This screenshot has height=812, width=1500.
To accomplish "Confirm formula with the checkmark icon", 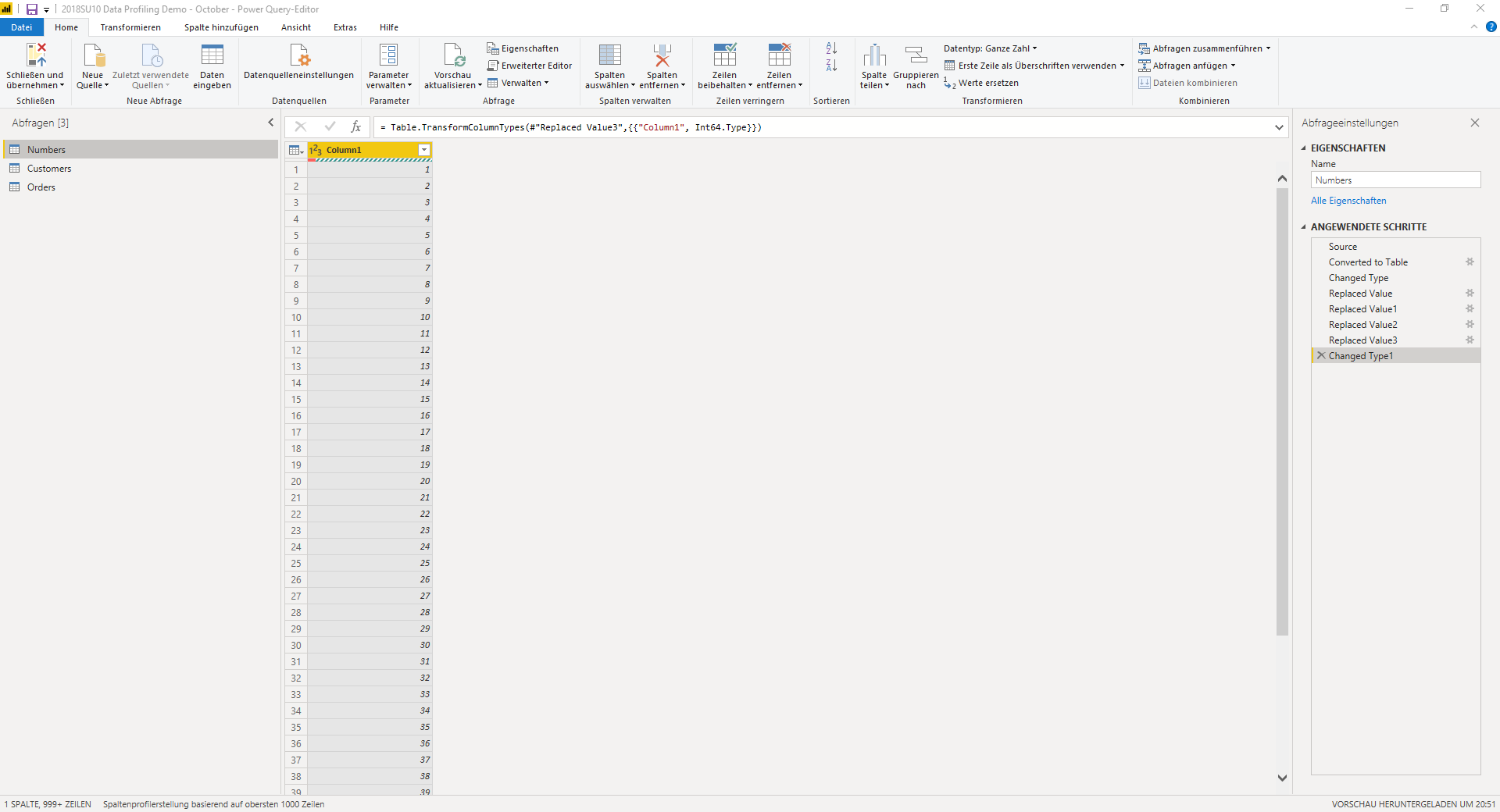I will [x=330, y=126].
